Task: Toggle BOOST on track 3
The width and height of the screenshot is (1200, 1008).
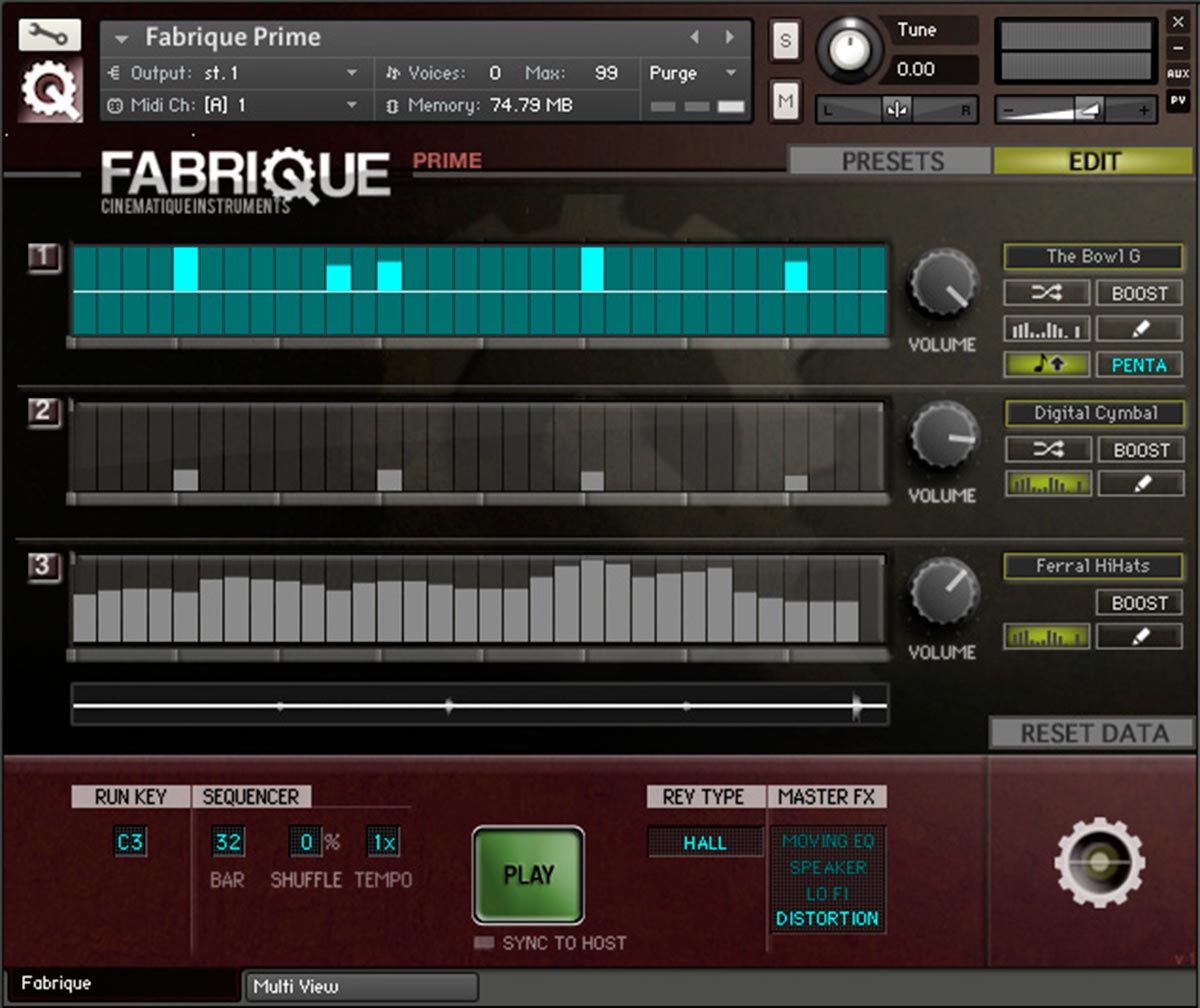Action: point(1140,603)
